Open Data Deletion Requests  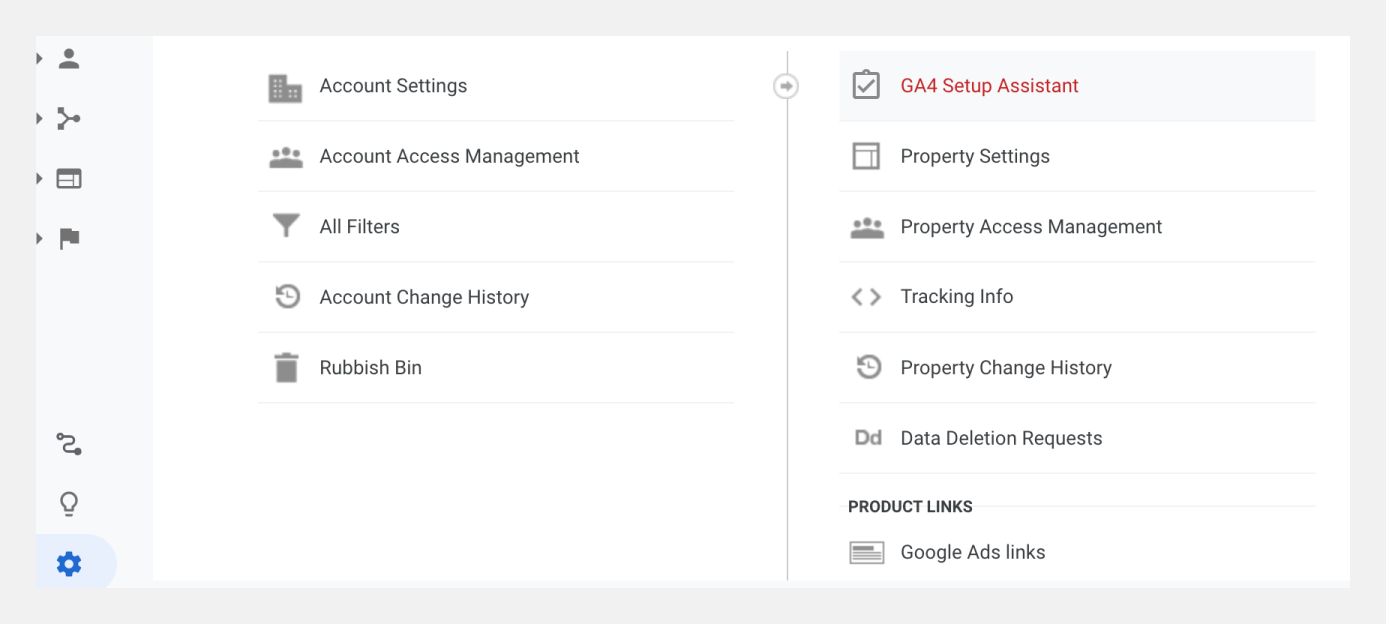click(x=1001, y=438)
